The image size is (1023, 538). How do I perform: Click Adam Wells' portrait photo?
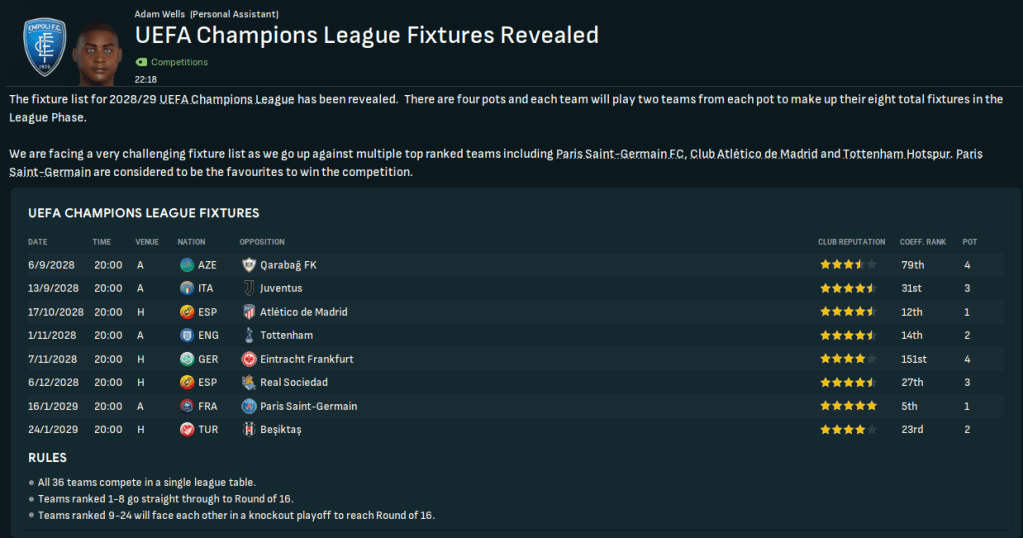[97, 52]
